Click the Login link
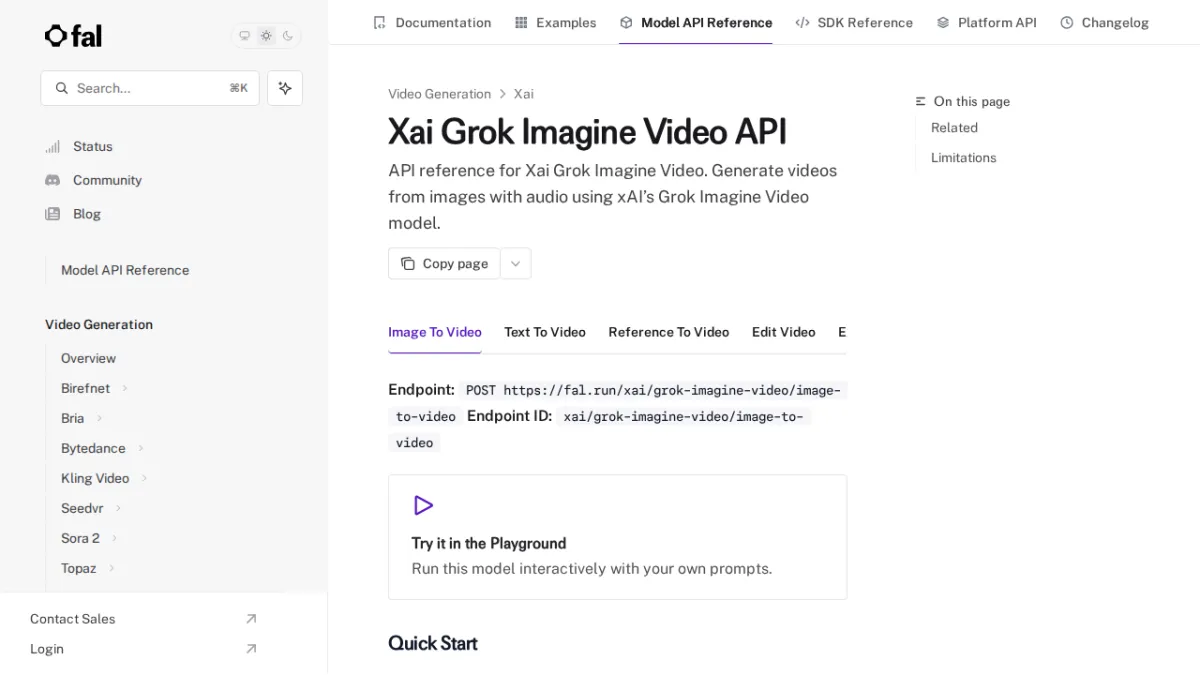Image resolution: width=1200 pixels, height=675 pixels. click(x=47, y=649)
